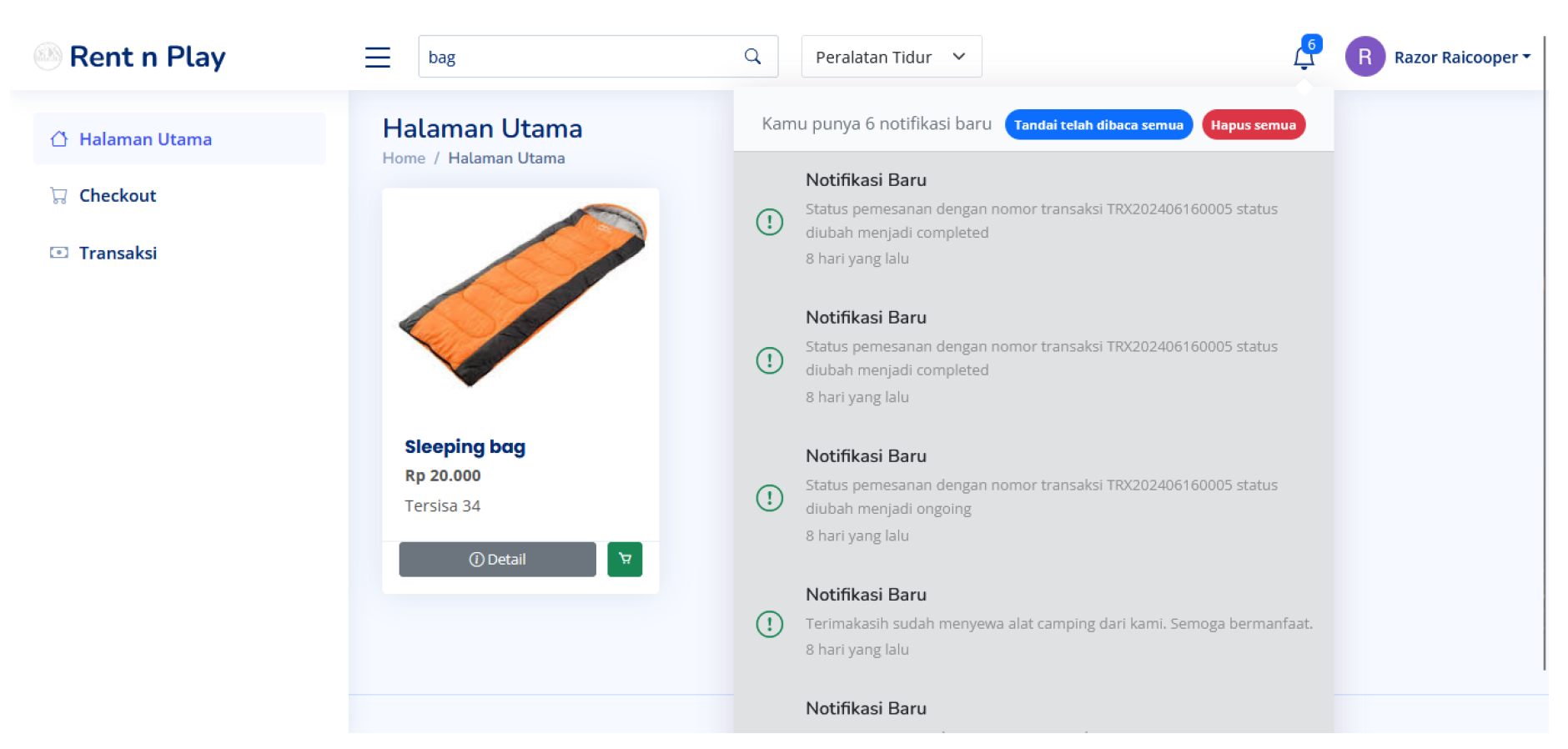Click the purple R user avatar
Screen dimensions: 1568x749
tap(1364, 57)
